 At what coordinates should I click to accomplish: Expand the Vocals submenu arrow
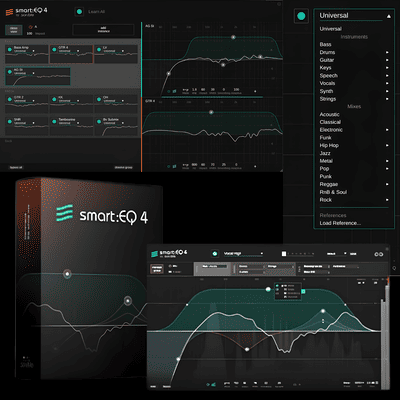[x=387, y=83]
